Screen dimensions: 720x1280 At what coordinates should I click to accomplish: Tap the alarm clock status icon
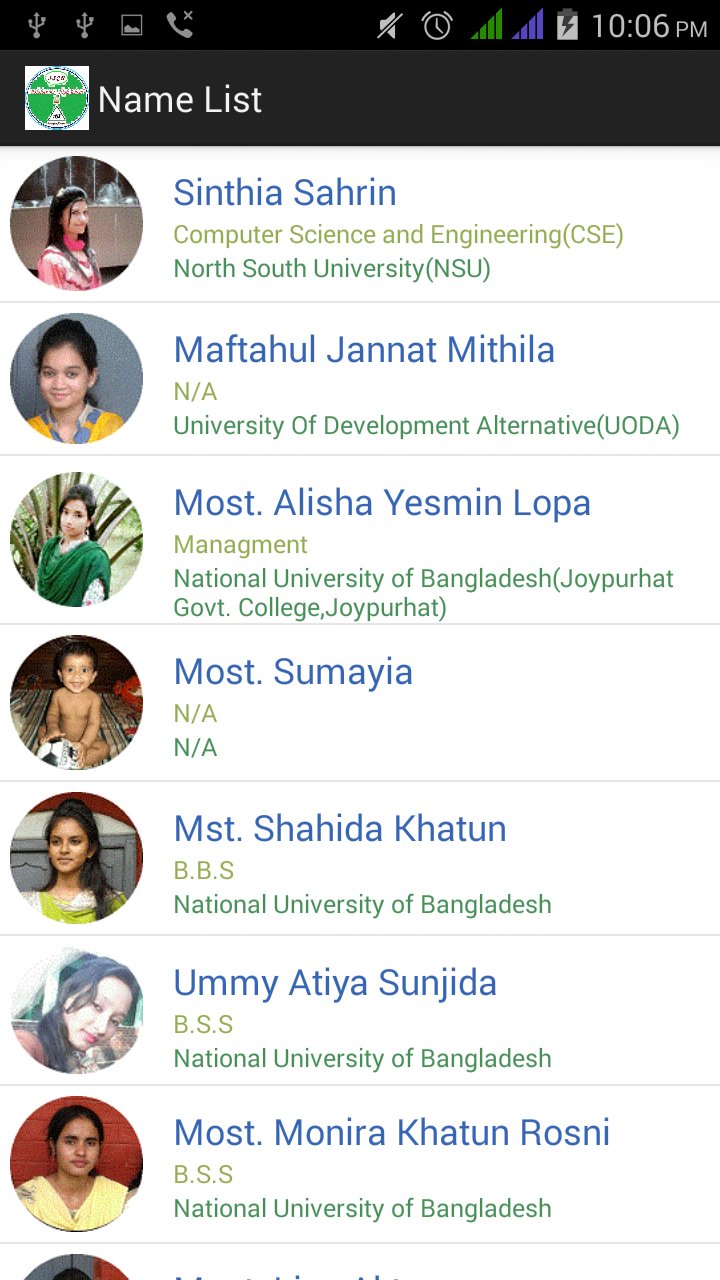point(437,25)
